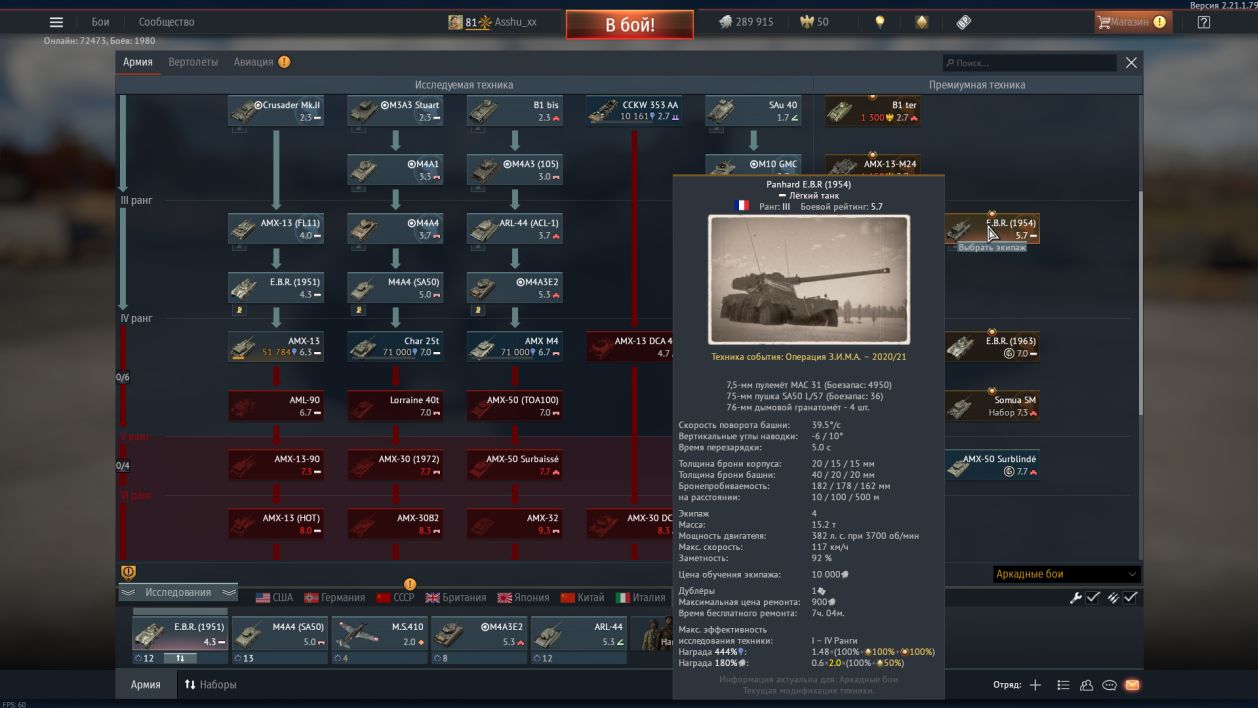The image size is (1258, 708).
Task: Click the plus icon to invite to Отряд
Action: pos(1036,686)
